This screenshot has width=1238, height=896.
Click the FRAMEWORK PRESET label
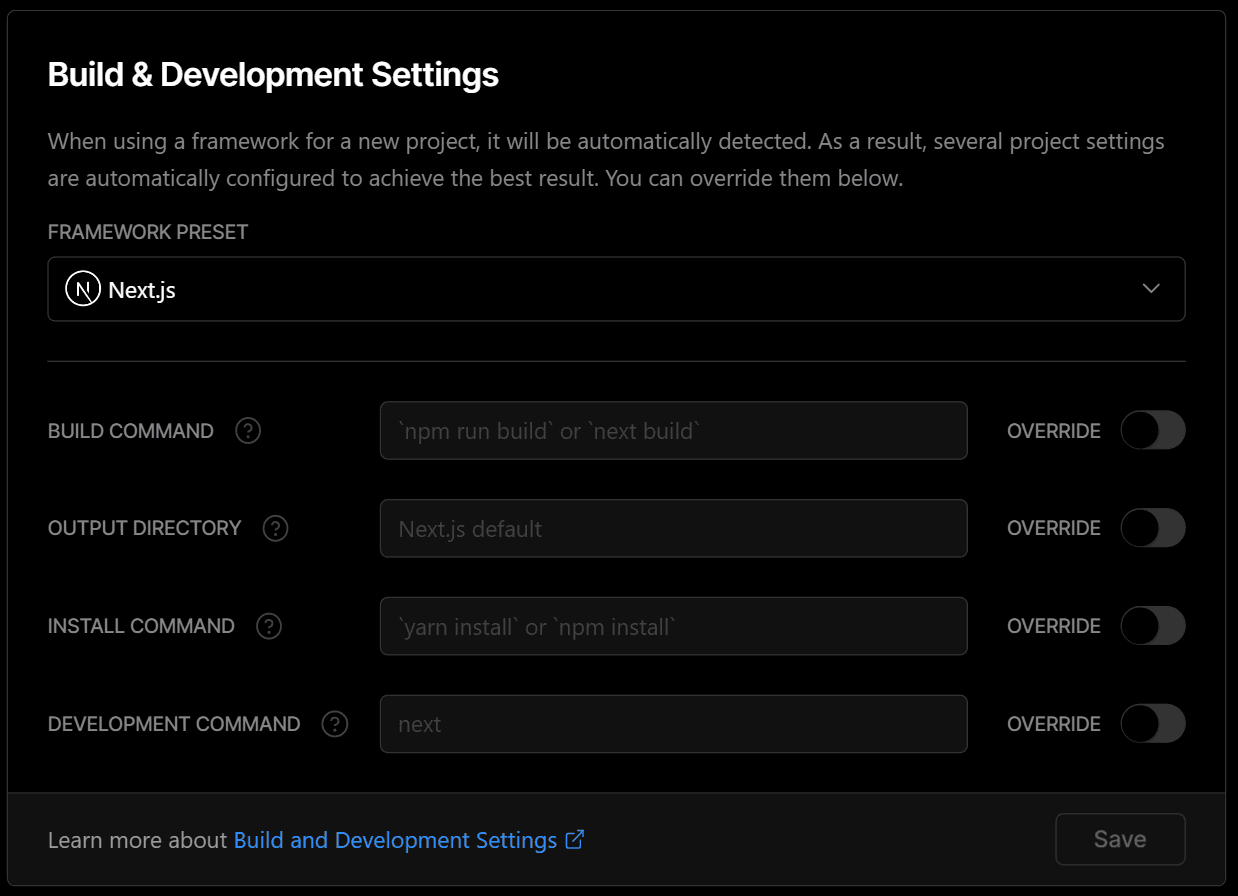pyautogui.click(x=148, y=232)
